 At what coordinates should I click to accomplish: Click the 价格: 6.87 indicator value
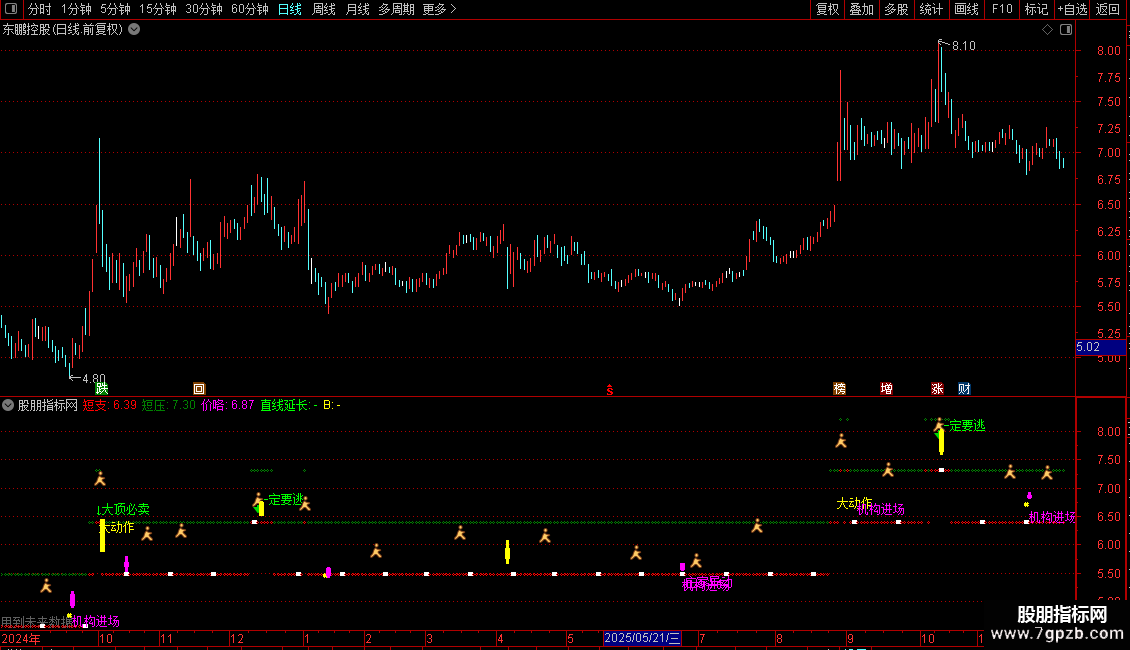[x=228, y=405]
